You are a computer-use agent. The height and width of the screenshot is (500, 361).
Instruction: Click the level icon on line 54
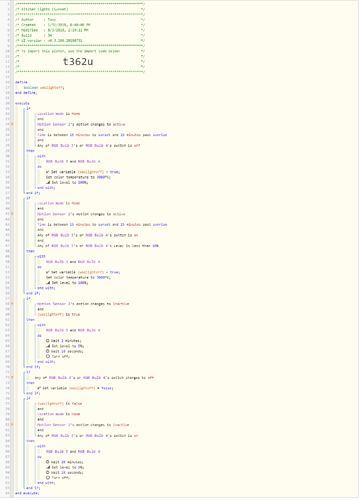pyautogui.click(x=48, y=283)
